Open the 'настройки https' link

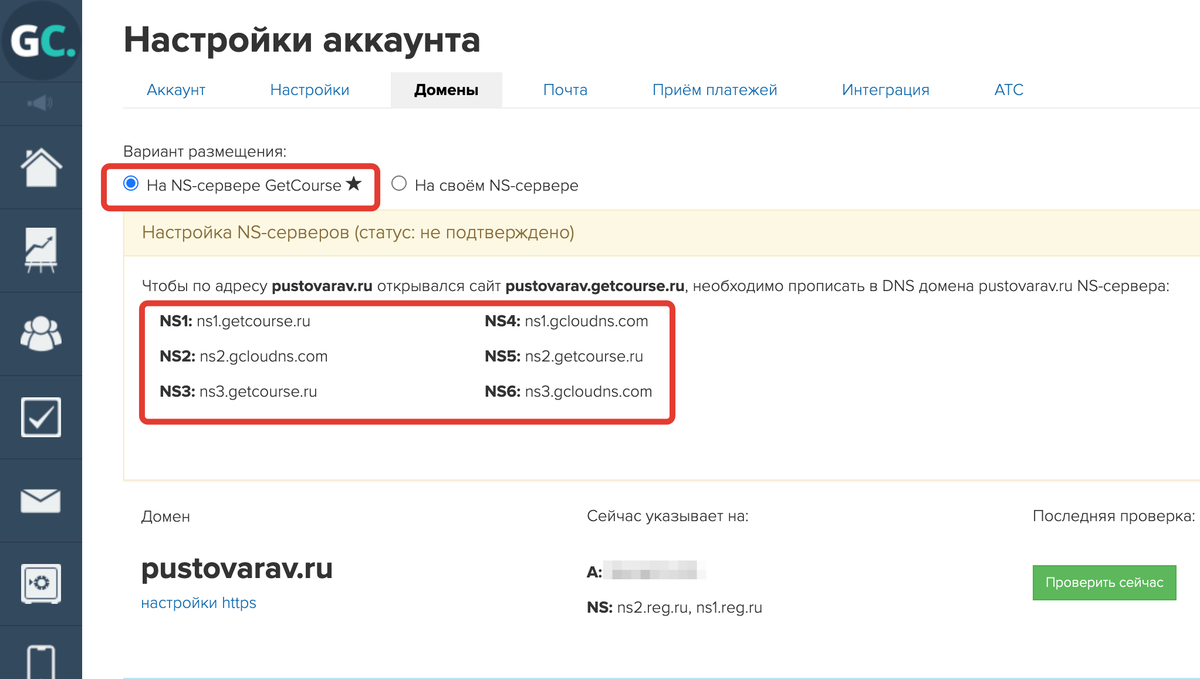[x=199, y=603]
